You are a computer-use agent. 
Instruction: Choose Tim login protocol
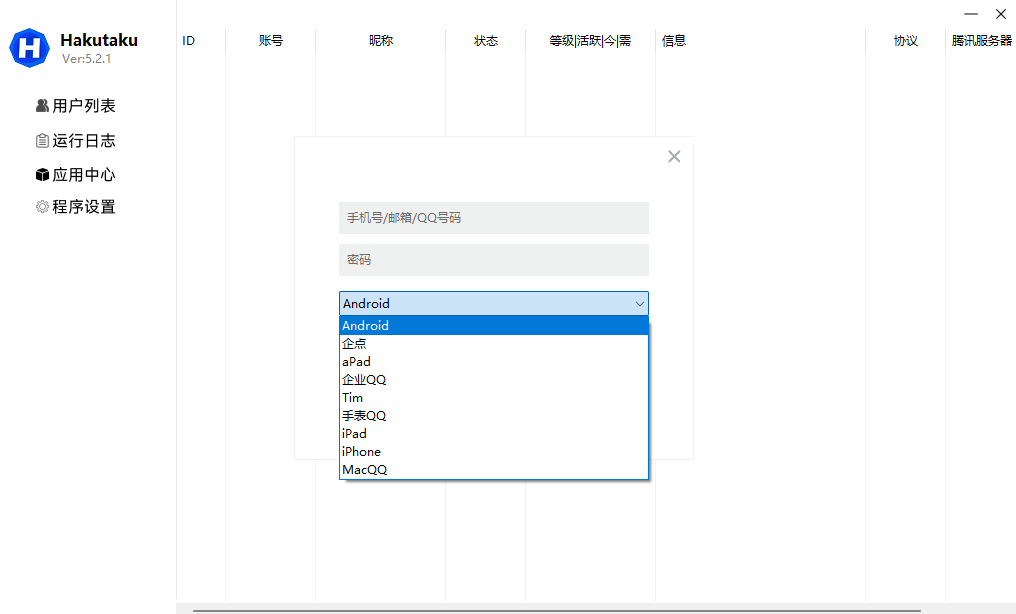pos(494,398)
